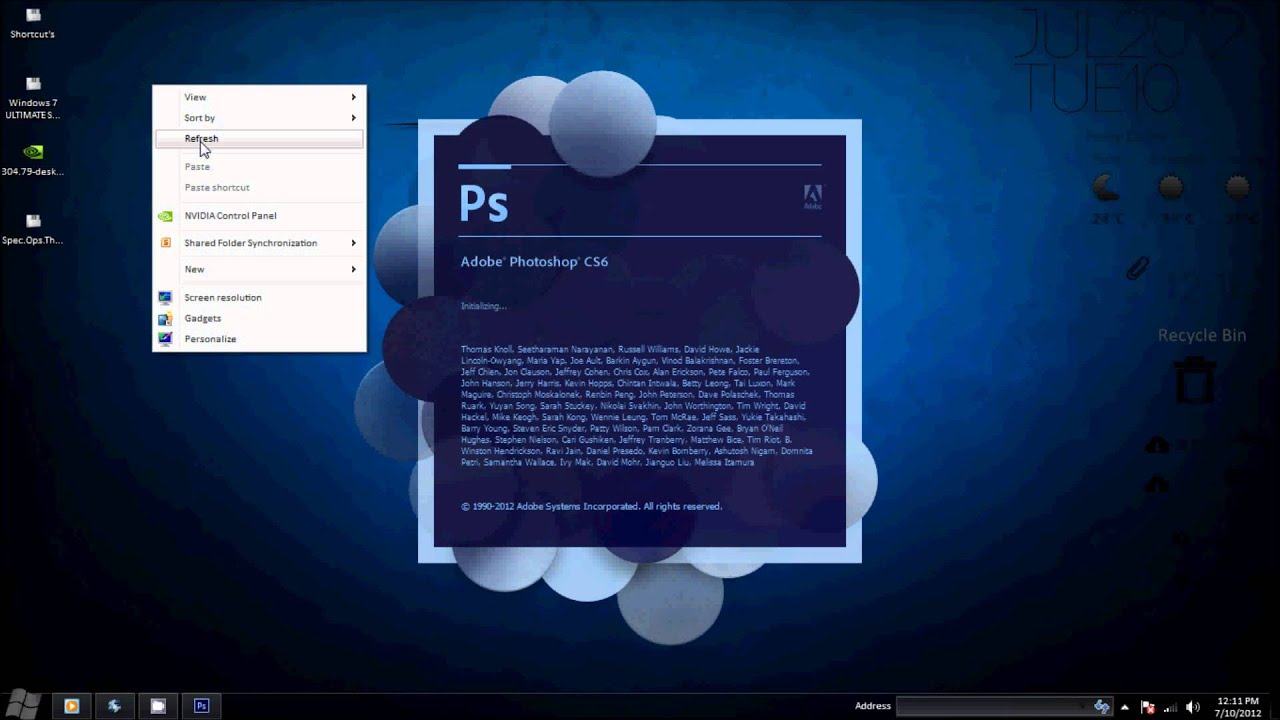Open Gadgets from the context menu

259,318
